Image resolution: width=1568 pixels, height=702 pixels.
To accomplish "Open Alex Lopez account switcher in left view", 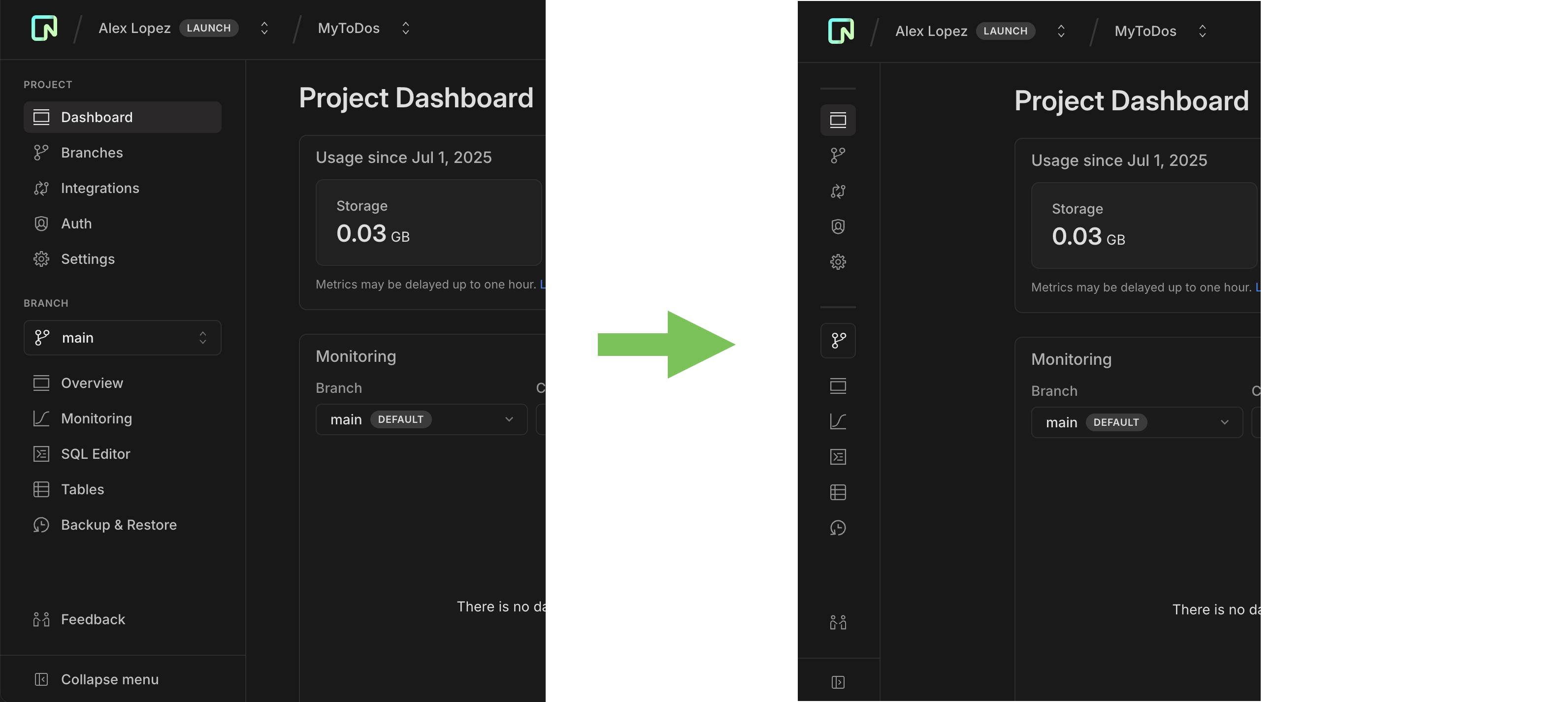I will pyautogui.click(x=264, y=28).
